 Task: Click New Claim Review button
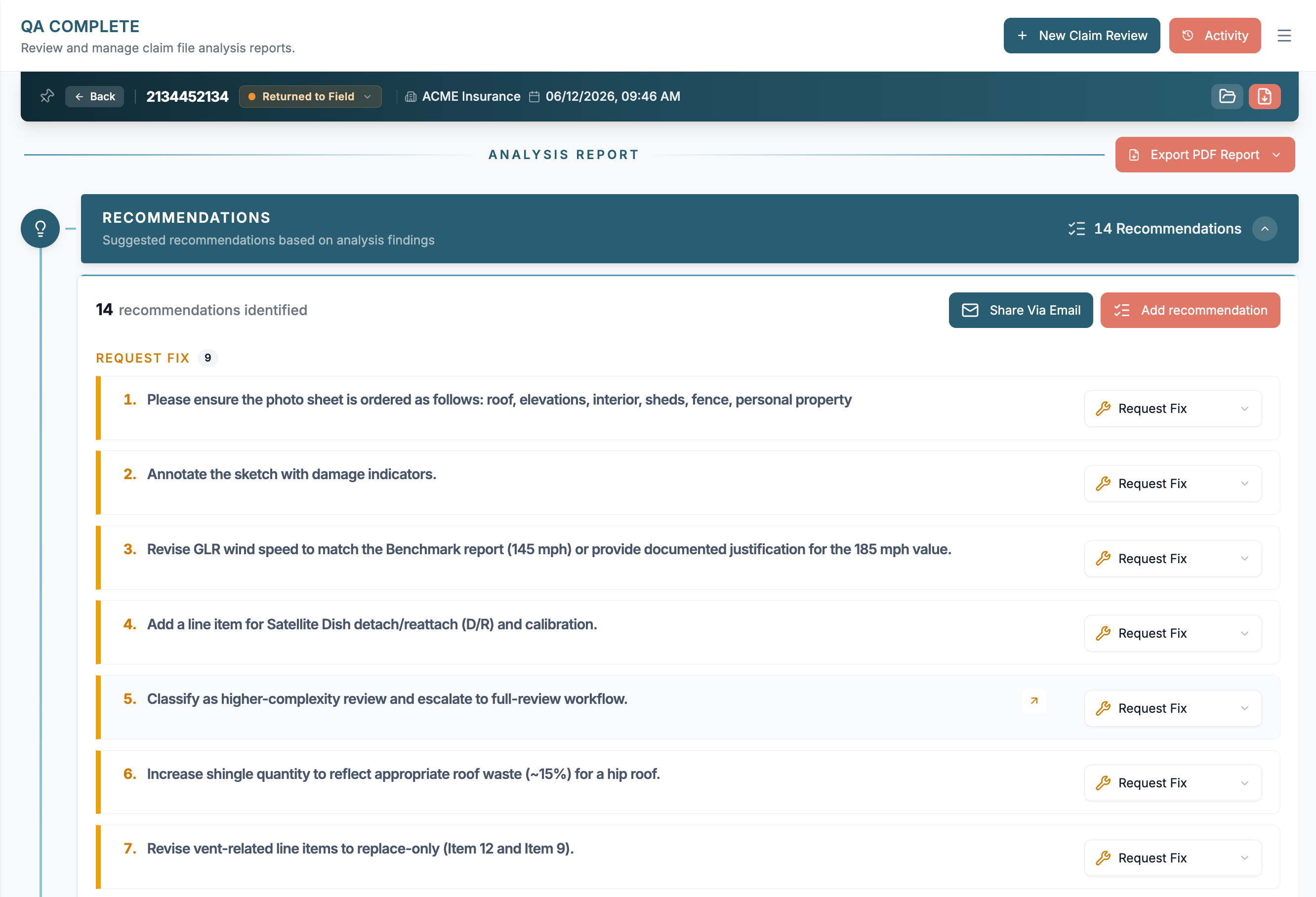[1081, 36]
